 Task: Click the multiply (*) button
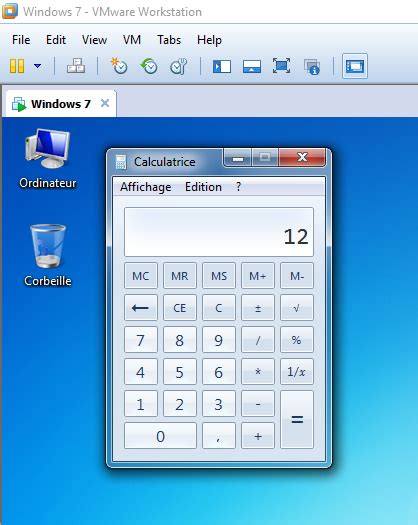click(x=258, y=372)
